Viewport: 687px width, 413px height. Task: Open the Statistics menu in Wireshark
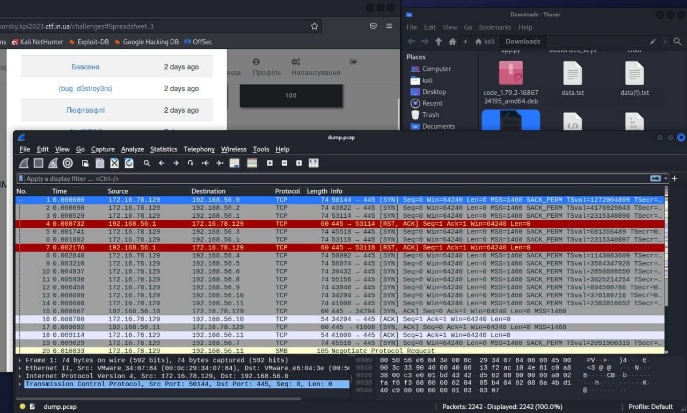[163, 149]
